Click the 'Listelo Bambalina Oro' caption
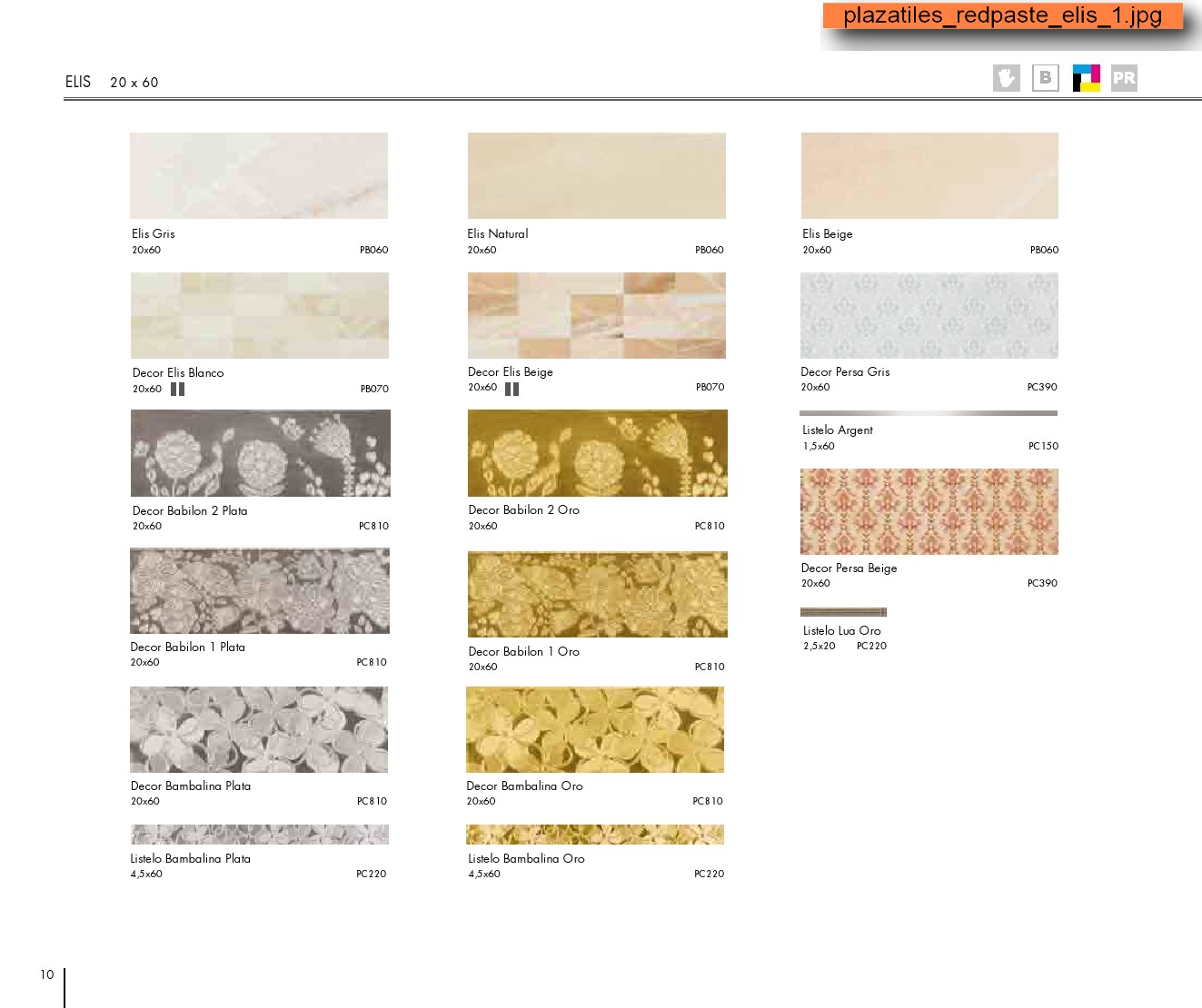Image resolution: width=1202 pixels, height=1008 pixels. (527, 858)
